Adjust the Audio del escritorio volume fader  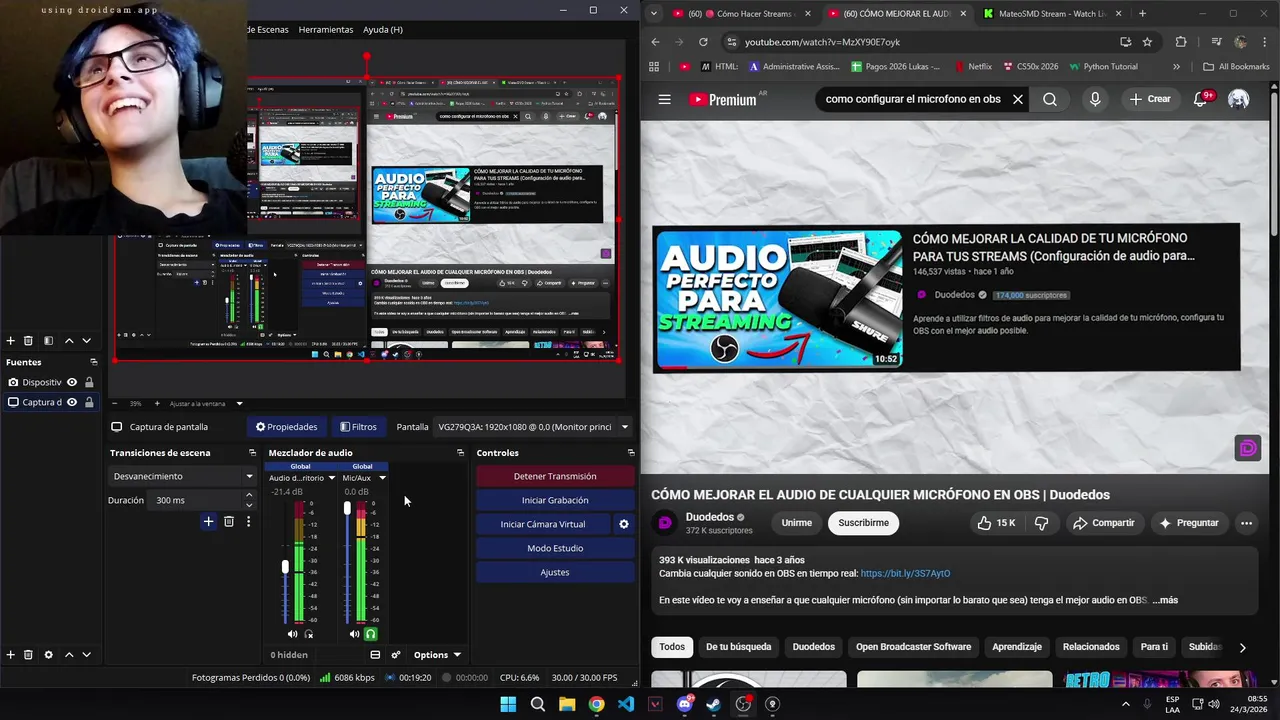click(x=285, y=567)
